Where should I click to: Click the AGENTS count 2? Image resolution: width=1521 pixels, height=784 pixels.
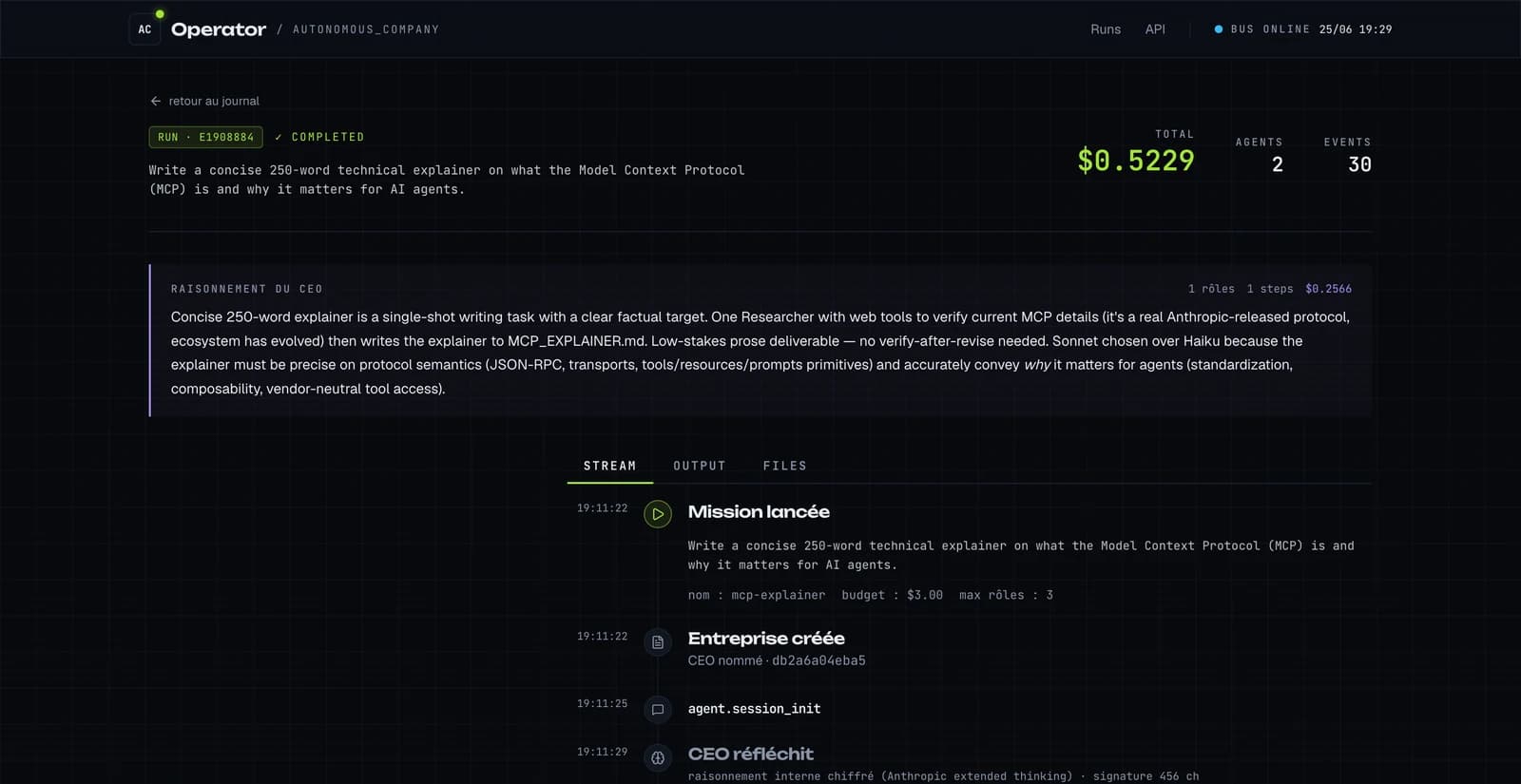(1278, 164)
